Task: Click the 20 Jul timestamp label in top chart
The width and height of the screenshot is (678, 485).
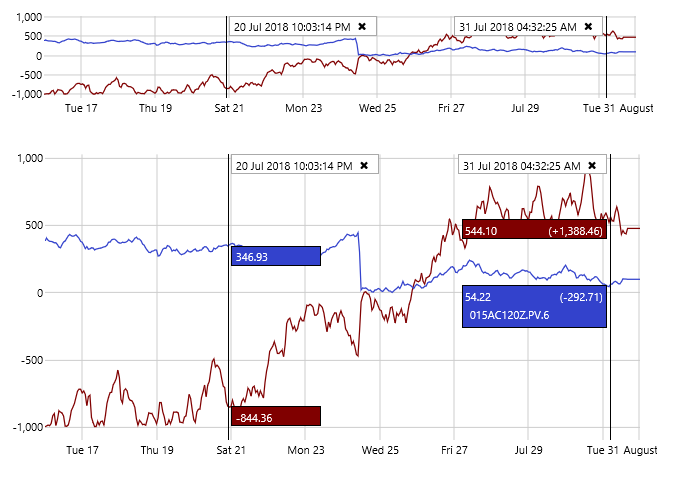Action: click(x=292, y=27)
